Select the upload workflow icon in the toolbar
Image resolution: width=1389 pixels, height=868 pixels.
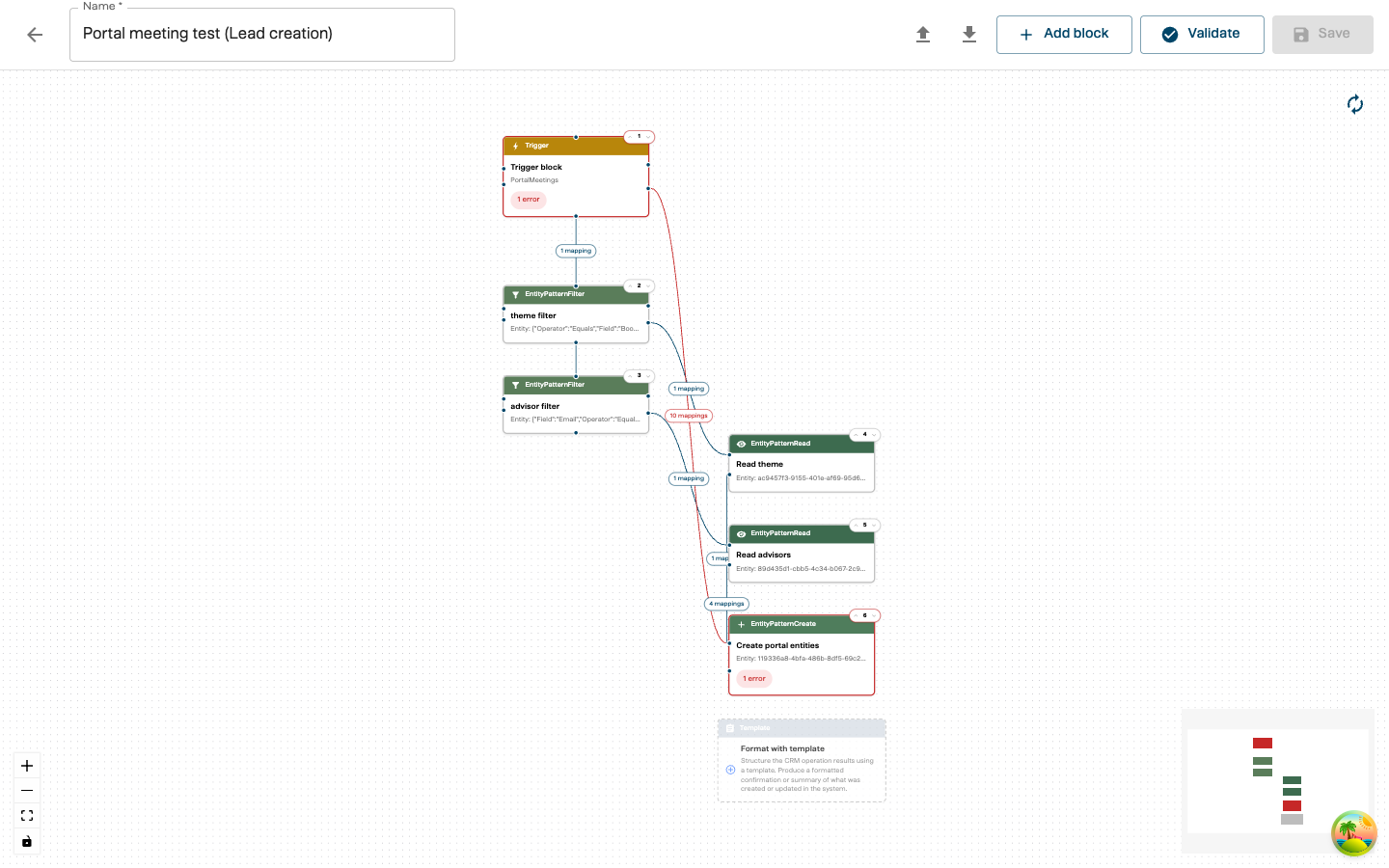click(x=923, y=34)
